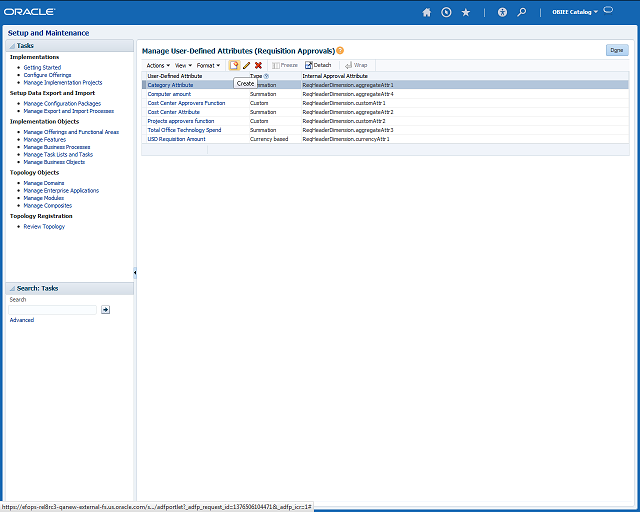Open the Computer amount attribute
Viewport: 640px width, 512px height.
(169, 94)
